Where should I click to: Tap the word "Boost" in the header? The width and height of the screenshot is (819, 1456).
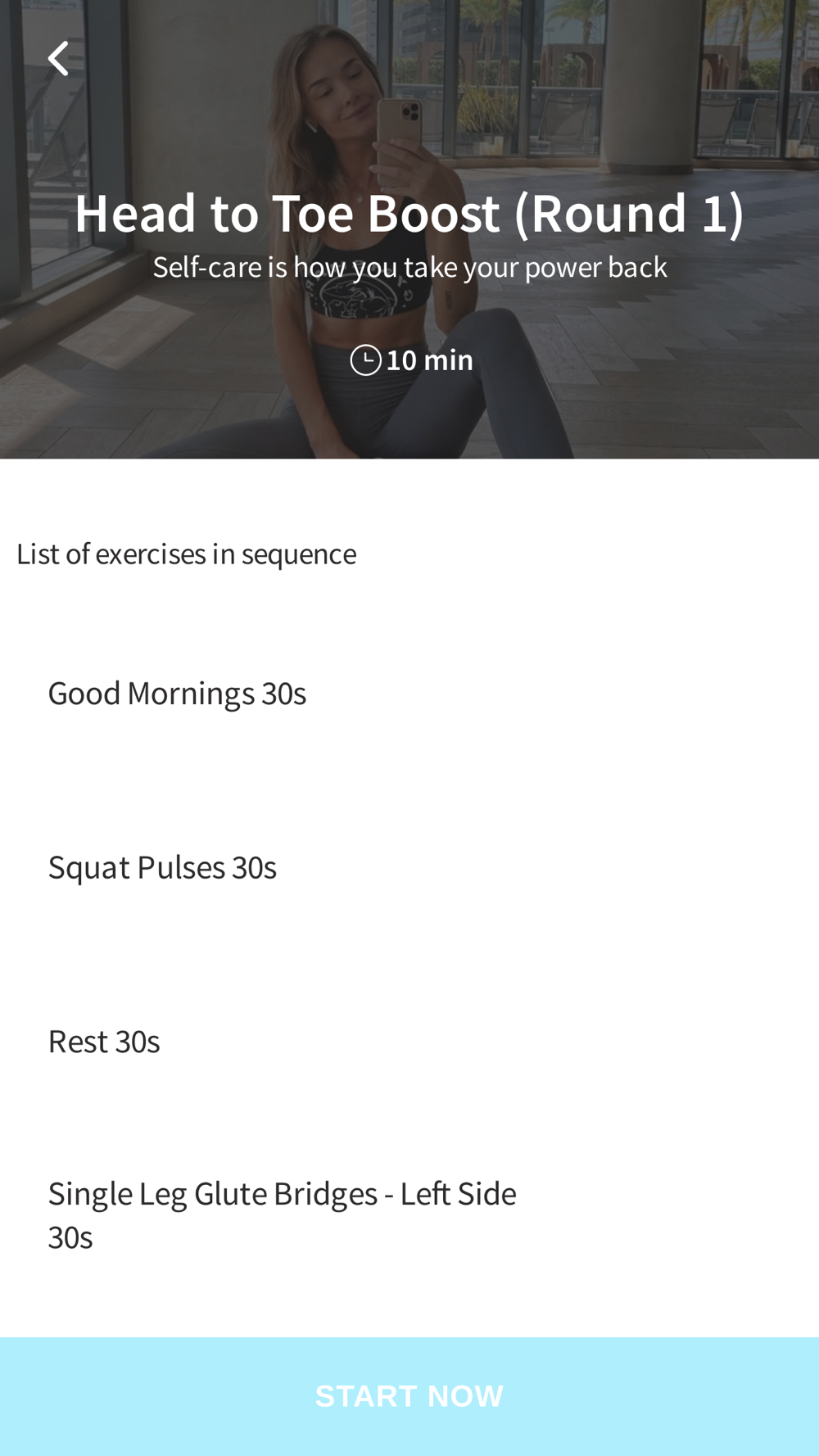click(433, 213)
